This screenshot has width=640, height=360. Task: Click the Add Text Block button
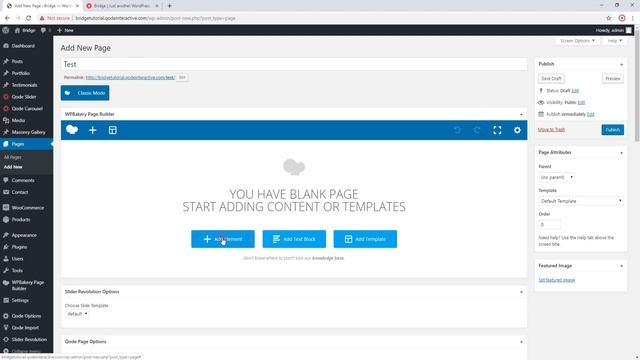(294, 239)
